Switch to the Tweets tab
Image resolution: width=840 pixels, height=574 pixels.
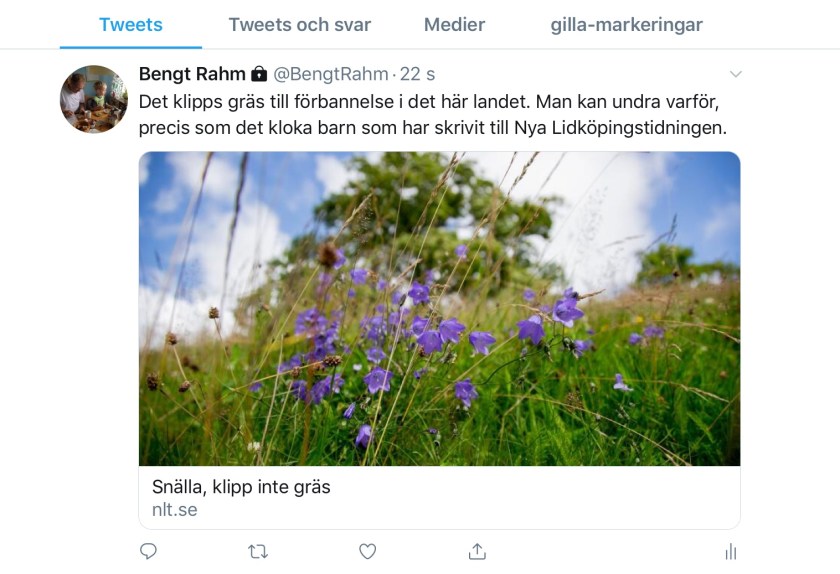pos(131,25)
